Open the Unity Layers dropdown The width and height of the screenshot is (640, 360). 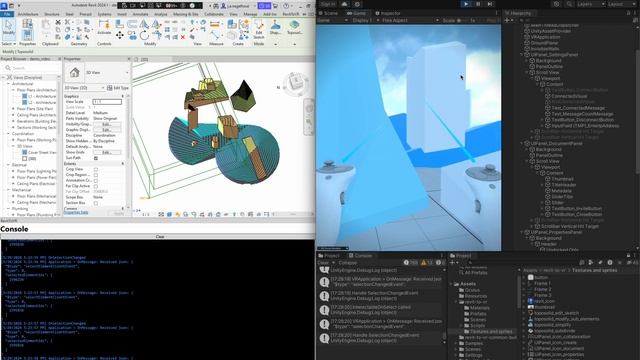591,4
